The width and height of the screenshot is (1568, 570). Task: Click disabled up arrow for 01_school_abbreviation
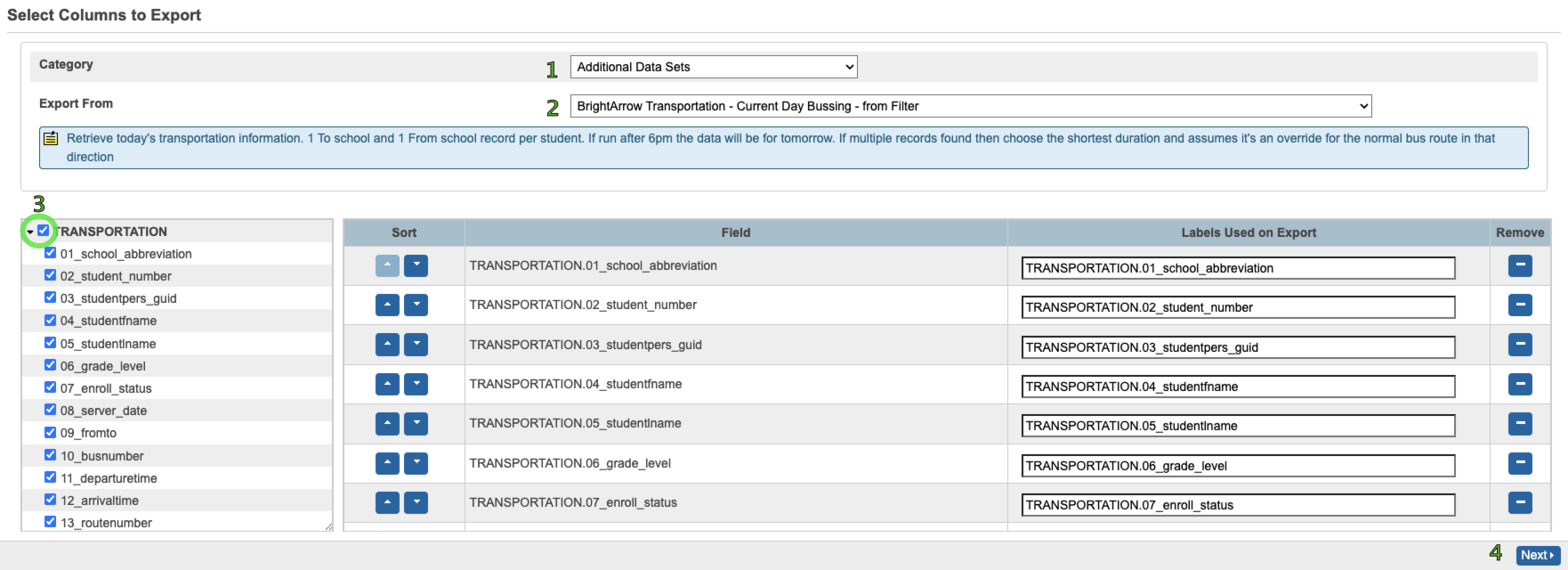click(387, 265)
